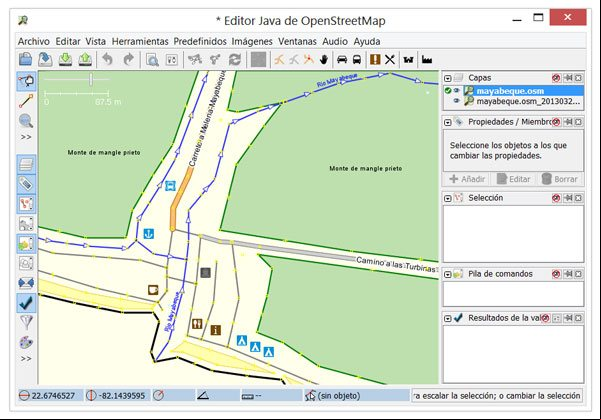
Task: Click the black X toolbar icon
Action: tap(390, 60)
